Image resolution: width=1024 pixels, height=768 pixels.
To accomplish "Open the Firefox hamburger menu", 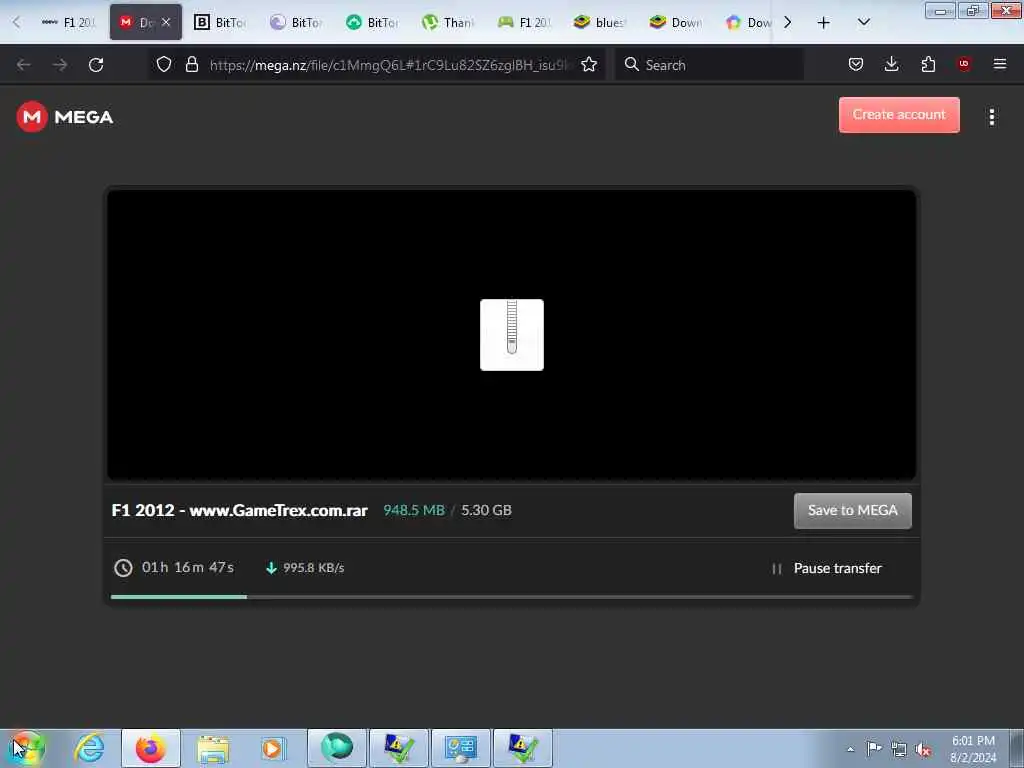I will point(1000,64).
